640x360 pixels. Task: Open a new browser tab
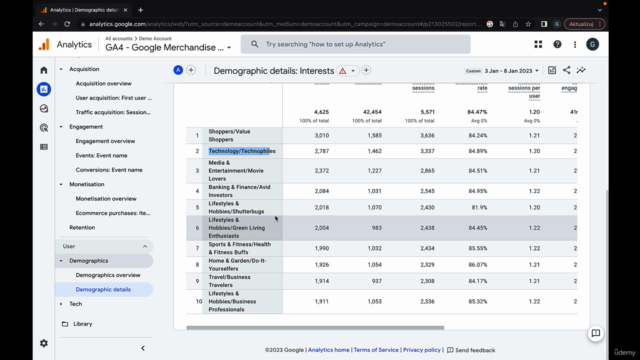click(140, 10)
